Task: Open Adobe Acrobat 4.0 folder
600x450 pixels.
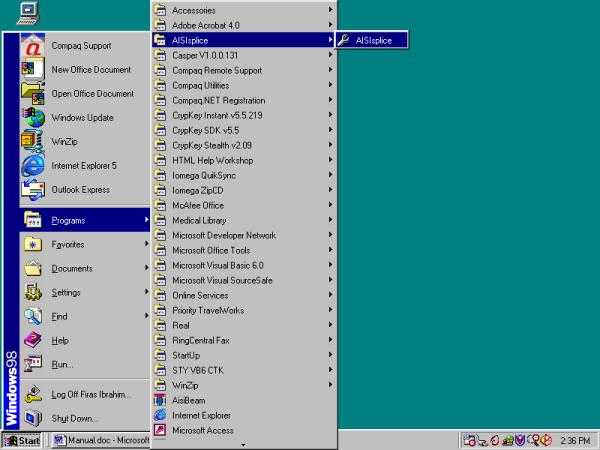Action: coord(244,25)
